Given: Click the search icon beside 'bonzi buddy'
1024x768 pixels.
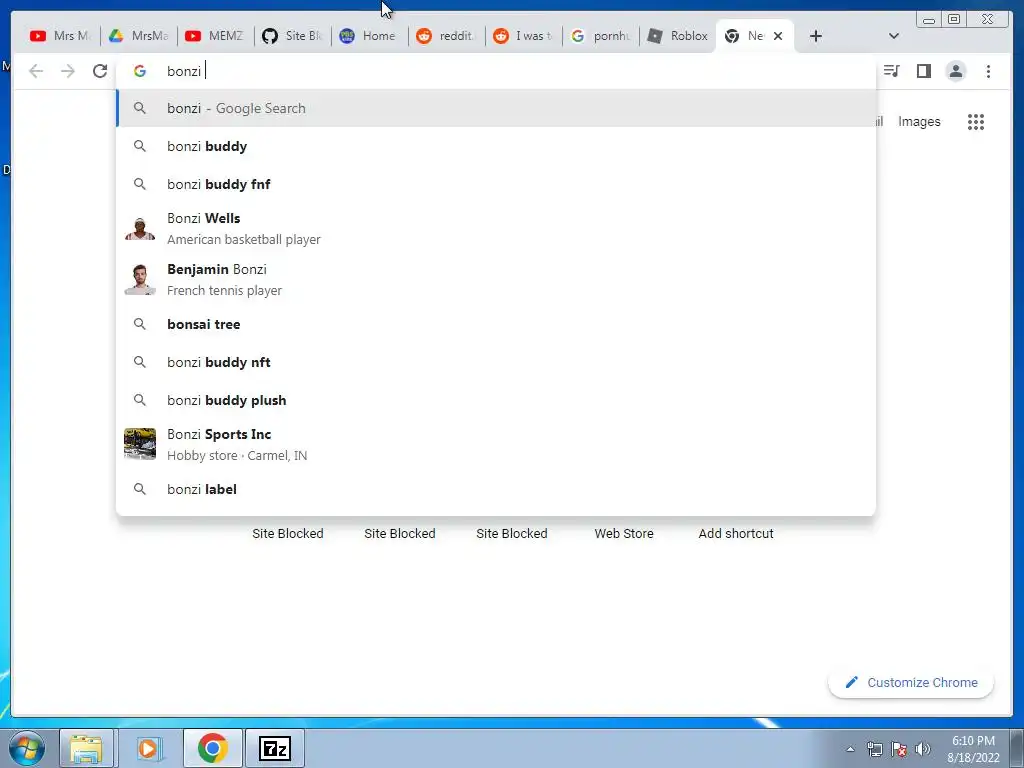Looking at the screenshot, I should (140, 146).
